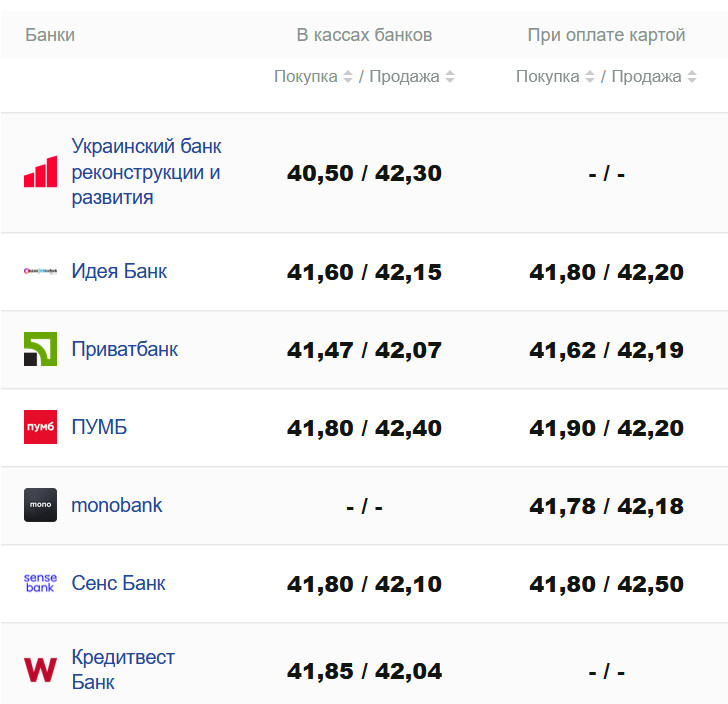The image size is (728, 704).
Task: Click the Sense Bank logo icon
Action: (x=41, y=583)
